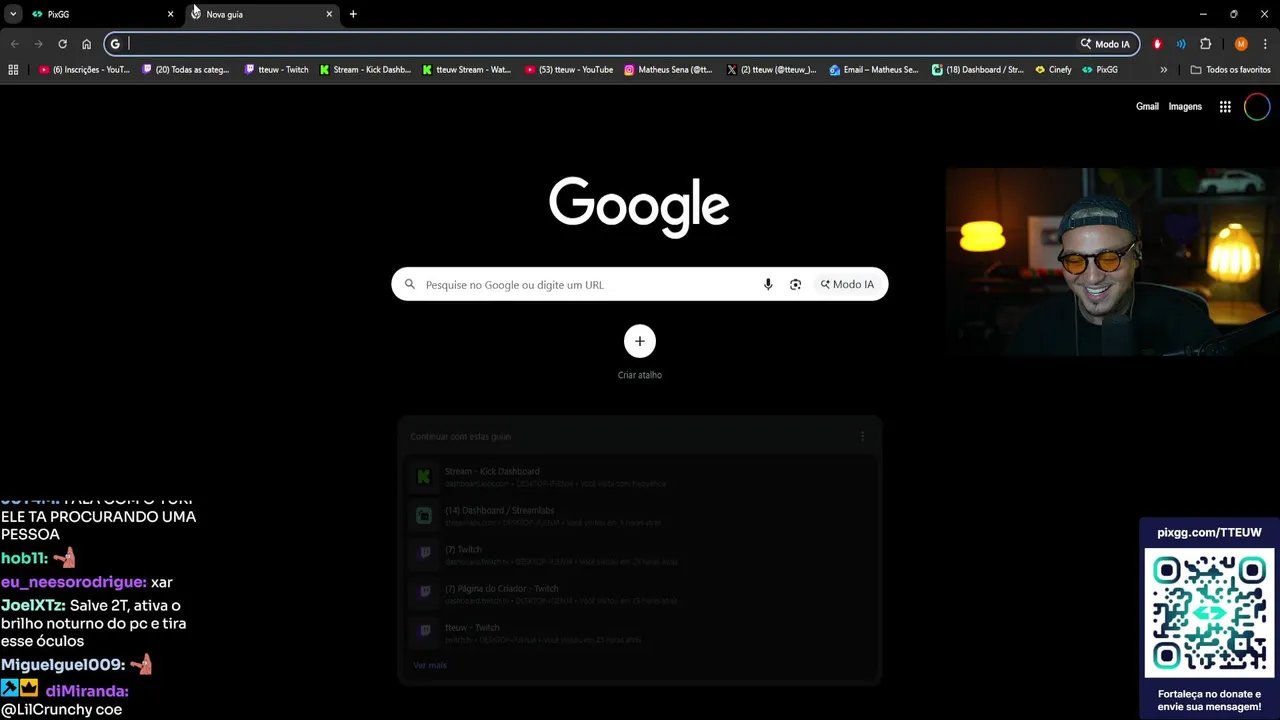Open the Chrome three-dot menu
The width and height of the screenshot is (1280, 720).
[x=1265, y=44]
